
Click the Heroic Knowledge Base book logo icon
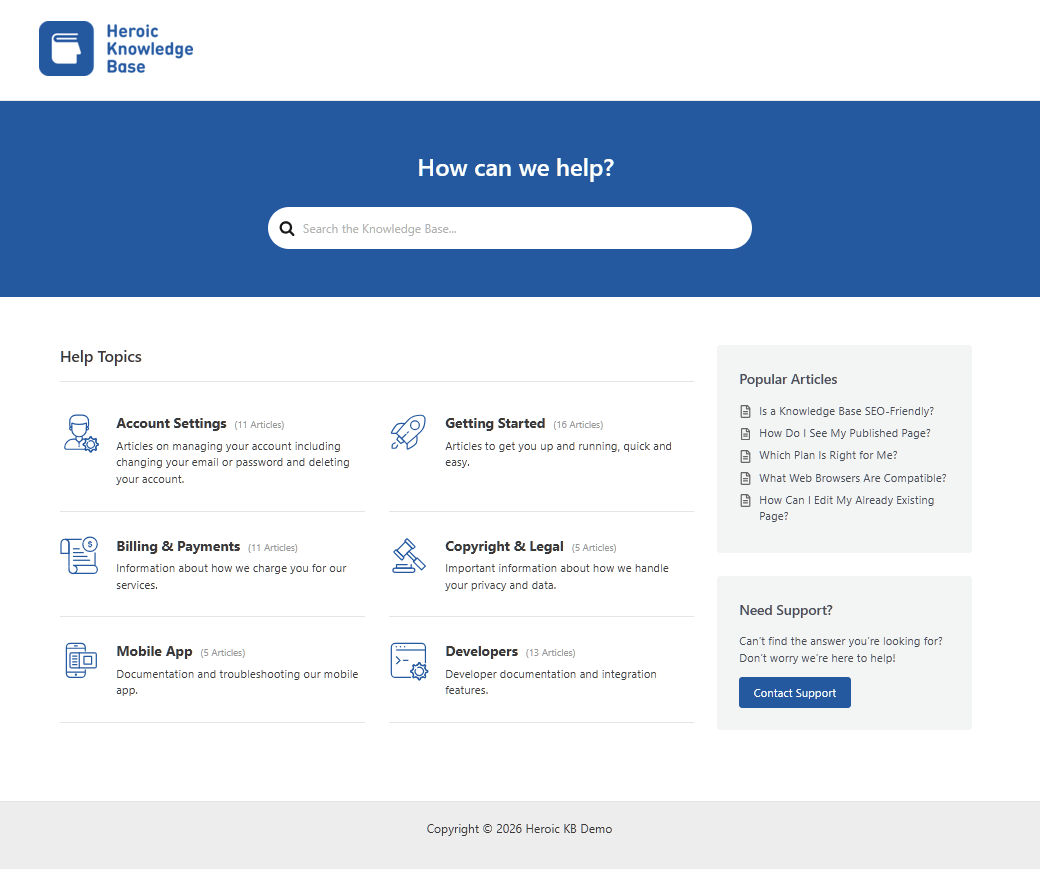coord(66,48)
